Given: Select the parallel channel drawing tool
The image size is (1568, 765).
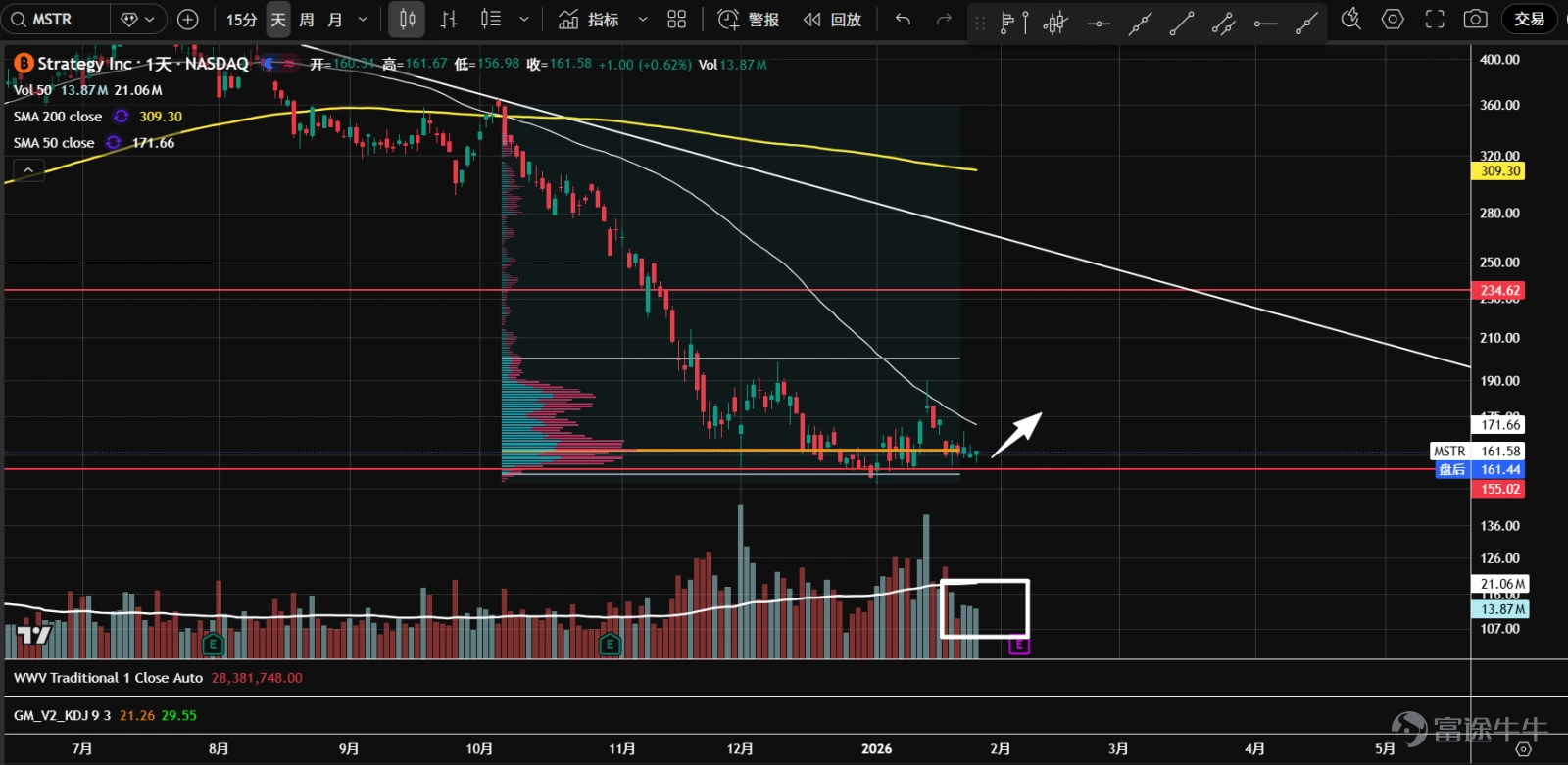Looking at the screenshot, I should (x=1223, y=23).
